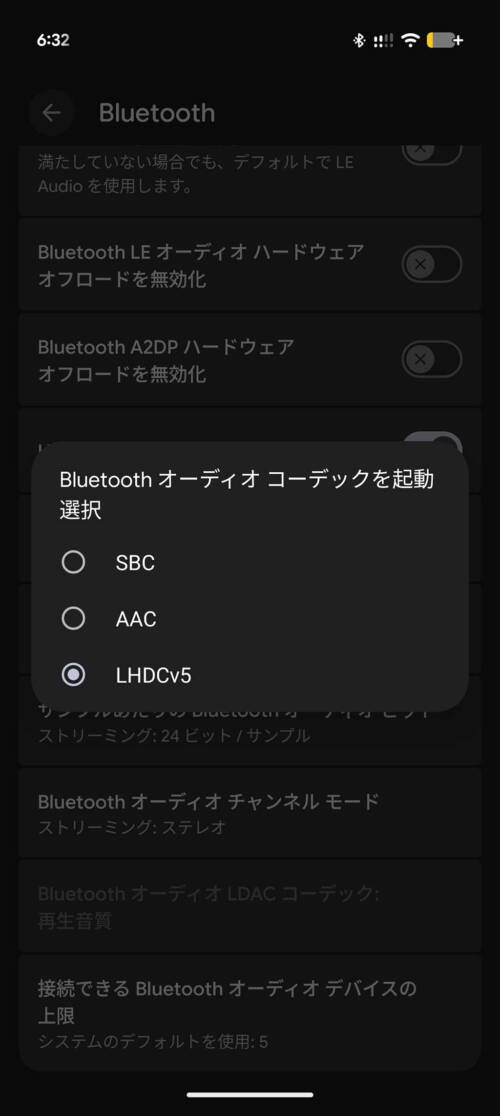Tap the battery charging indicator
Screen dimensions: 500x1116
(445, 41)
